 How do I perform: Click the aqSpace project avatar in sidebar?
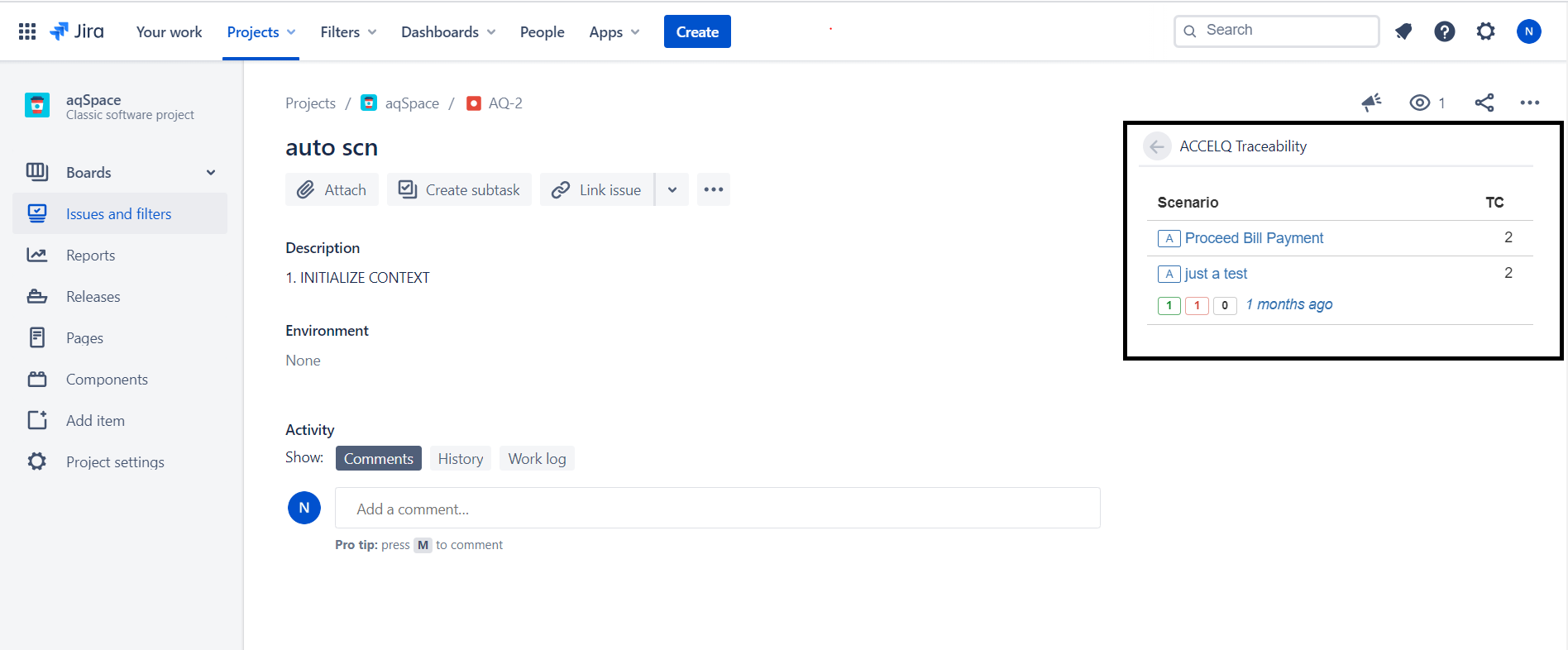pyautogui.click(x=37, y=105)
